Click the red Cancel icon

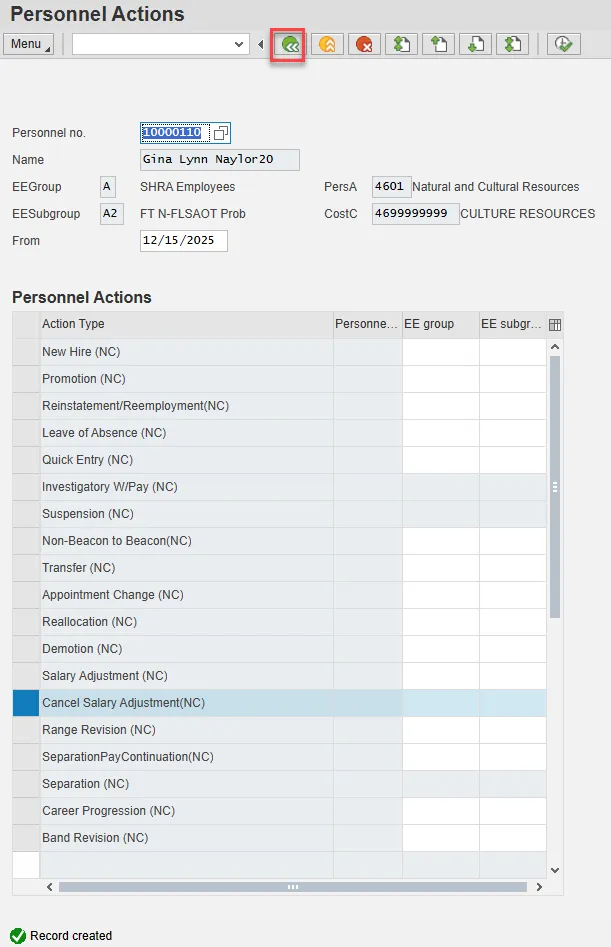point(364,44)
